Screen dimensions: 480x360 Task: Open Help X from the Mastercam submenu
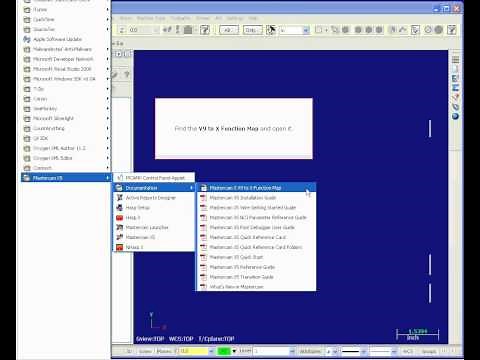[x=154, y=218]
